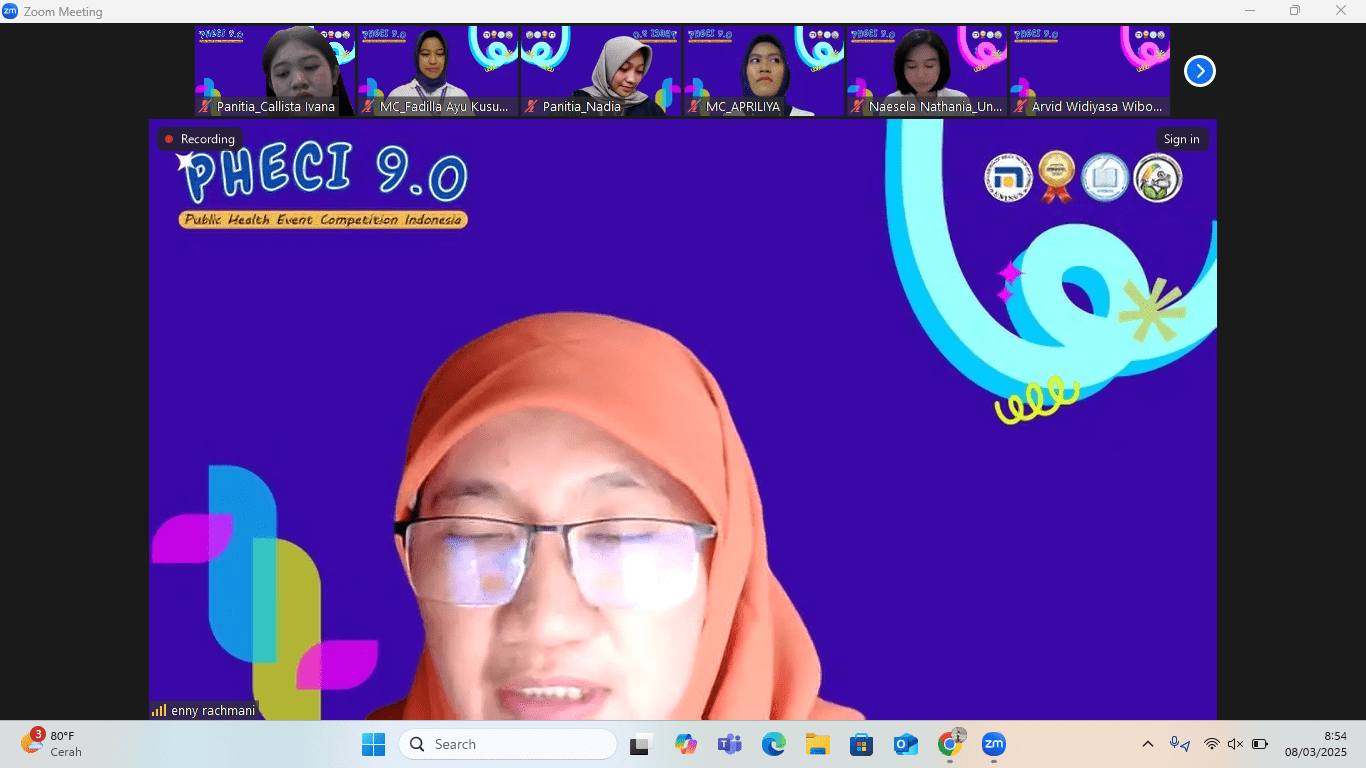Viewport: 1366px width, 768px height.
Task: Click muted mic icon beside Panitia_Callista Ivana
Action: click(205, 106)
